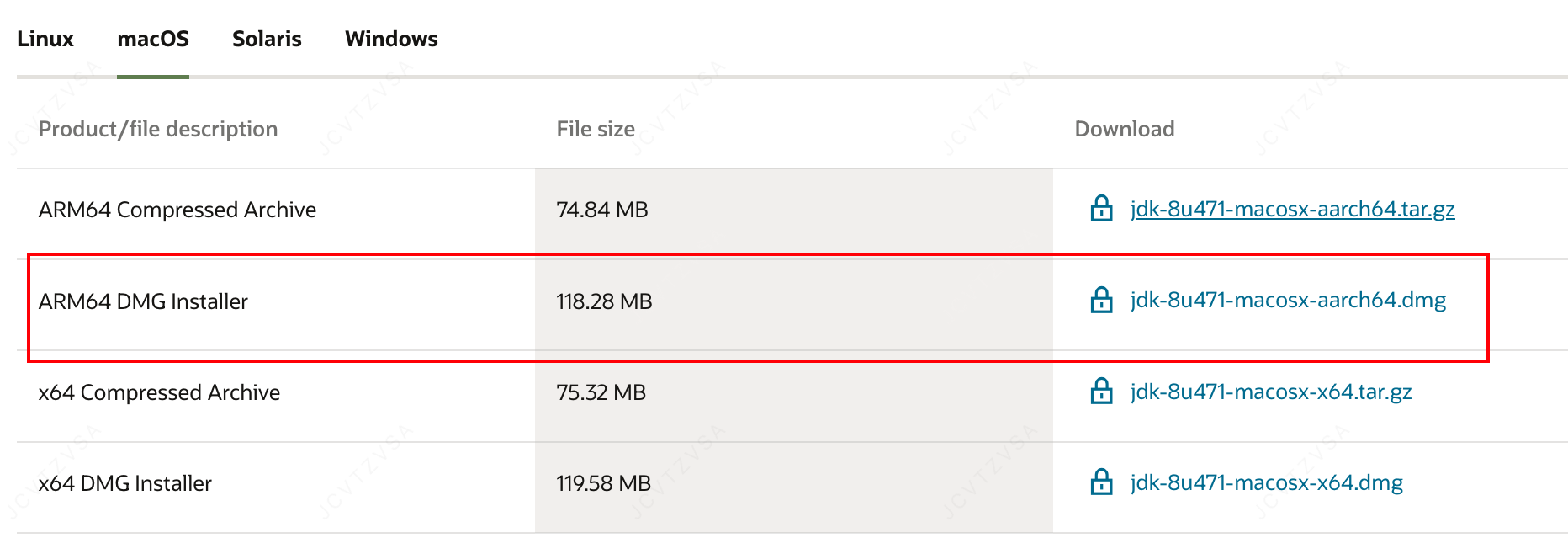Click lock icon beside jdk-8u471-macosx-aarch64.tar.gz
Viewport: 1568px width, 554px height.
tap(1101, 209)
